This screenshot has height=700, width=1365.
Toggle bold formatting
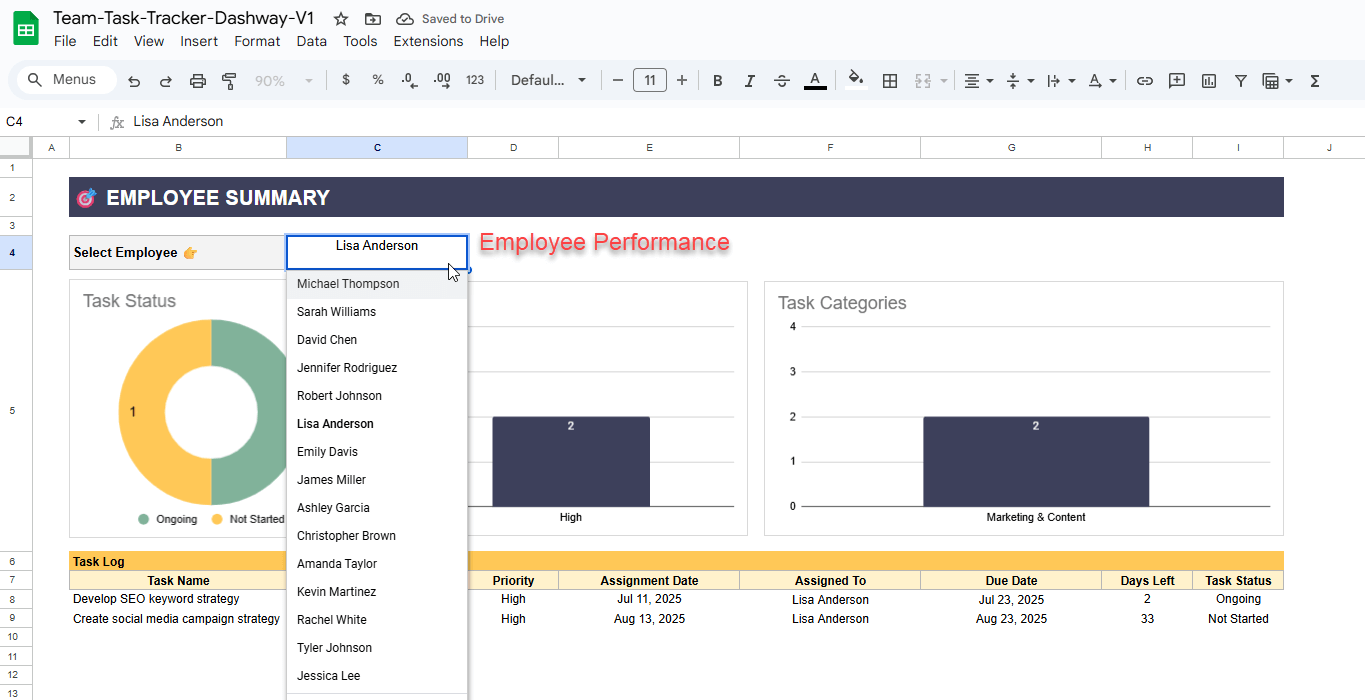tap(717, 80)
